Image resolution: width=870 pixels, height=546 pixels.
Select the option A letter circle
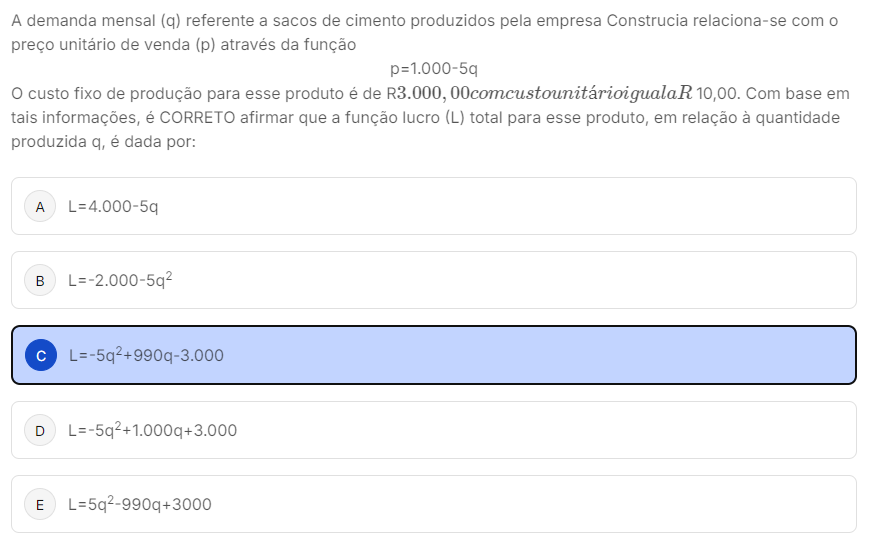pyautogui.click(x=40, y=207)
